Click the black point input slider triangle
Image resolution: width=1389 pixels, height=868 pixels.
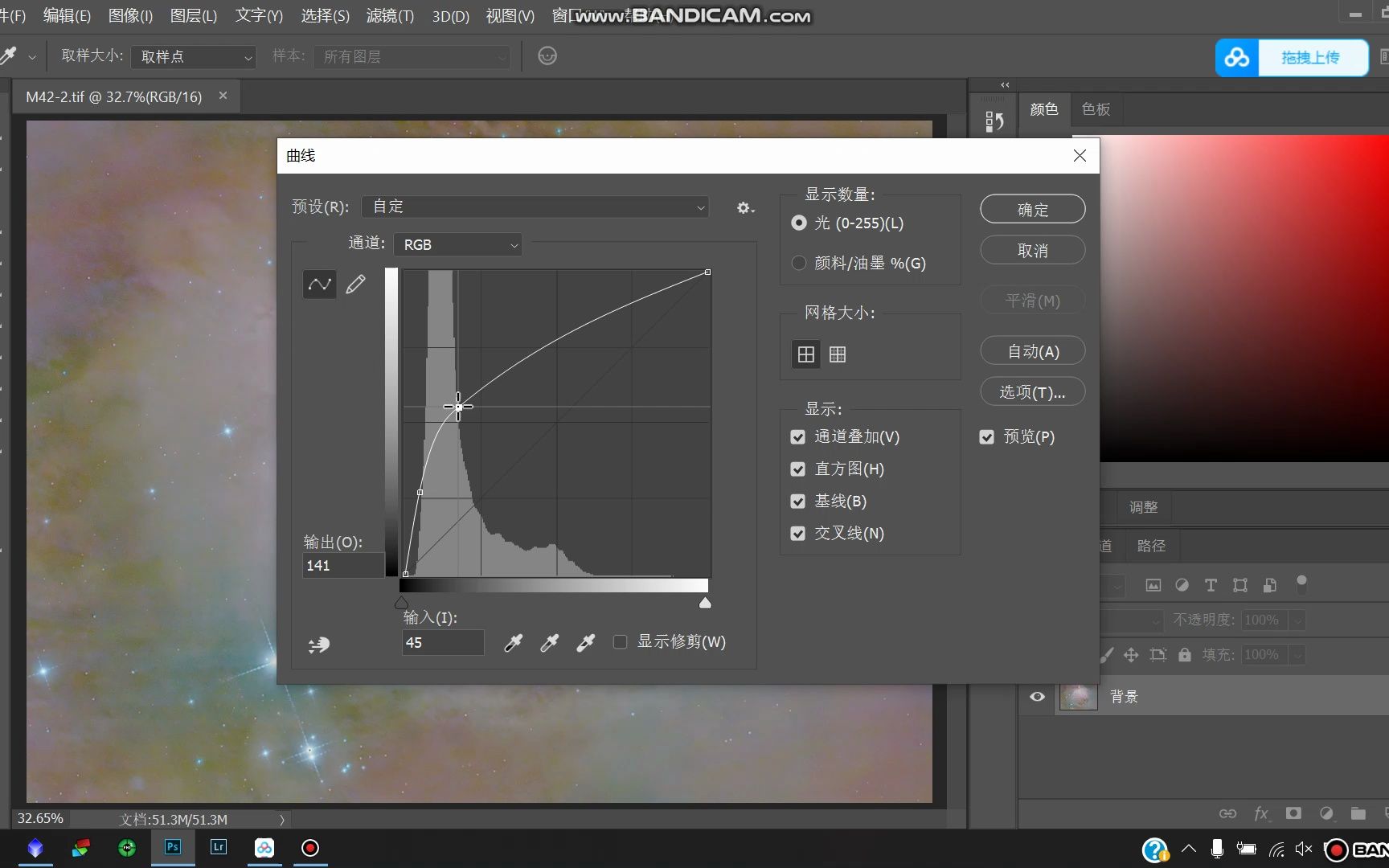[x=401, y=603]
